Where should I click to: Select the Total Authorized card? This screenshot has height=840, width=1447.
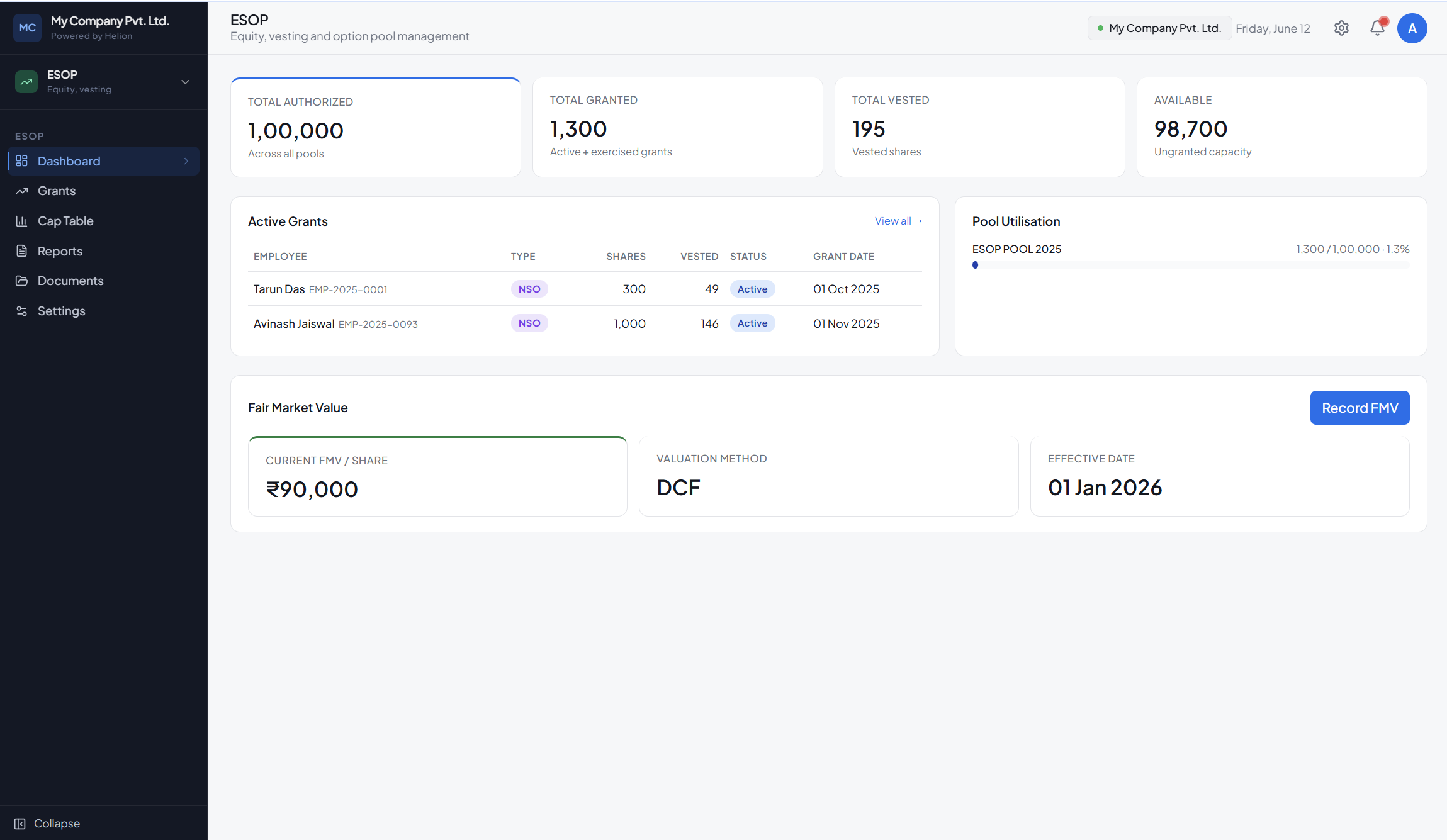(x=376, y=128)
